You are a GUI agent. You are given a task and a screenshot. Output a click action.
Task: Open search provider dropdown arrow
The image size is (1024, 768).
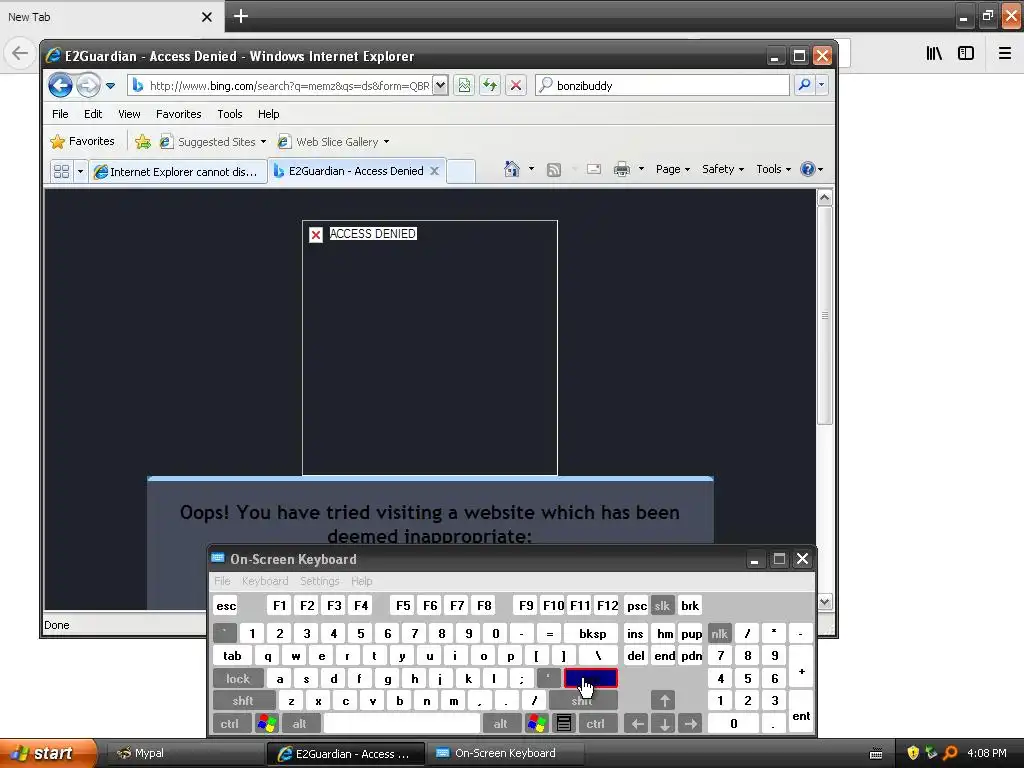(822, 85)
